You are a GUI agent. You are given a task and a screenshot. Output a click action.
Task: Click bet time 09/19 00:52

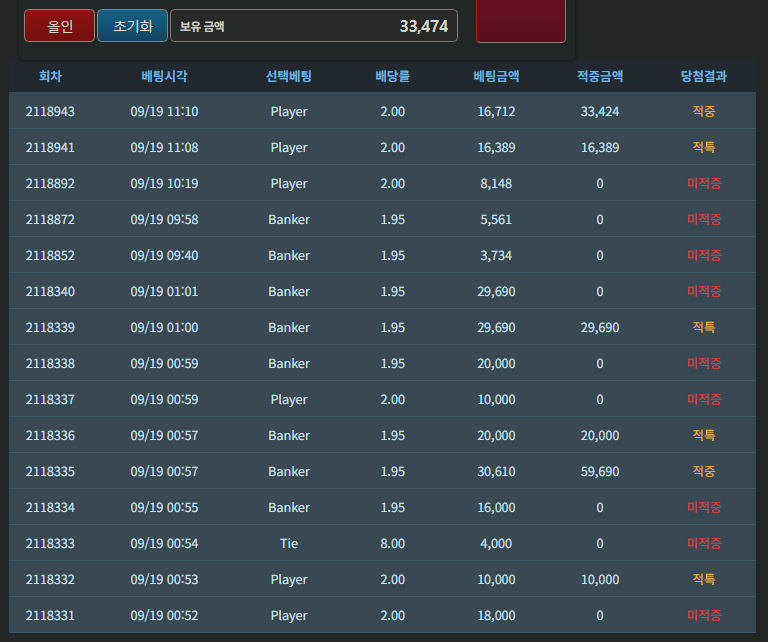click(x=164, y=615)
